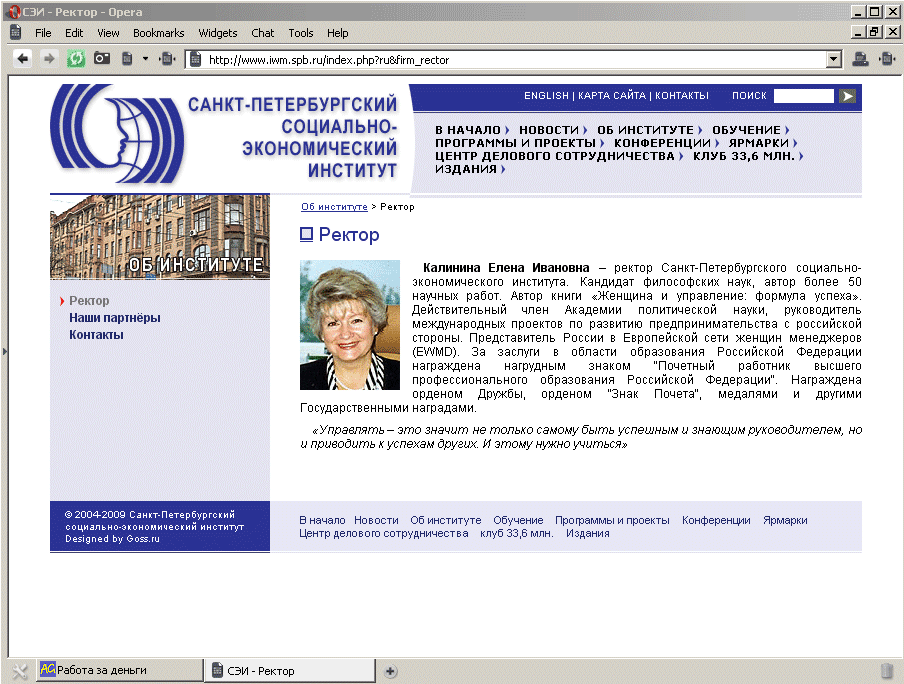Switch to the Работа за деньги tab
The image size is (904, 684).
coord(120,670)
